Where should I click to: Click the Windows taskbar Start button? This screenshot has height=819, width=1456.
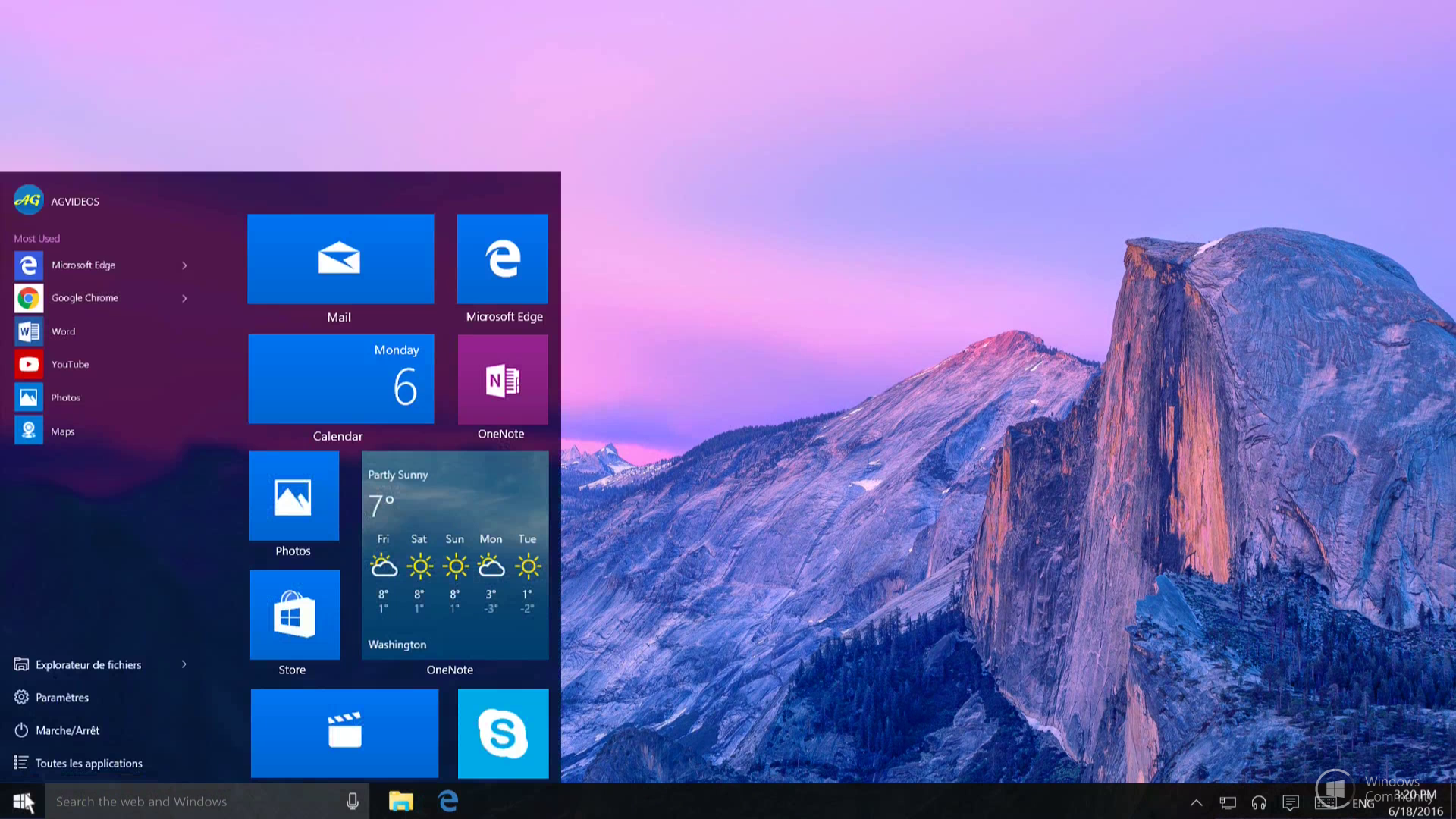pyautogui.click(x=21, y=801)
